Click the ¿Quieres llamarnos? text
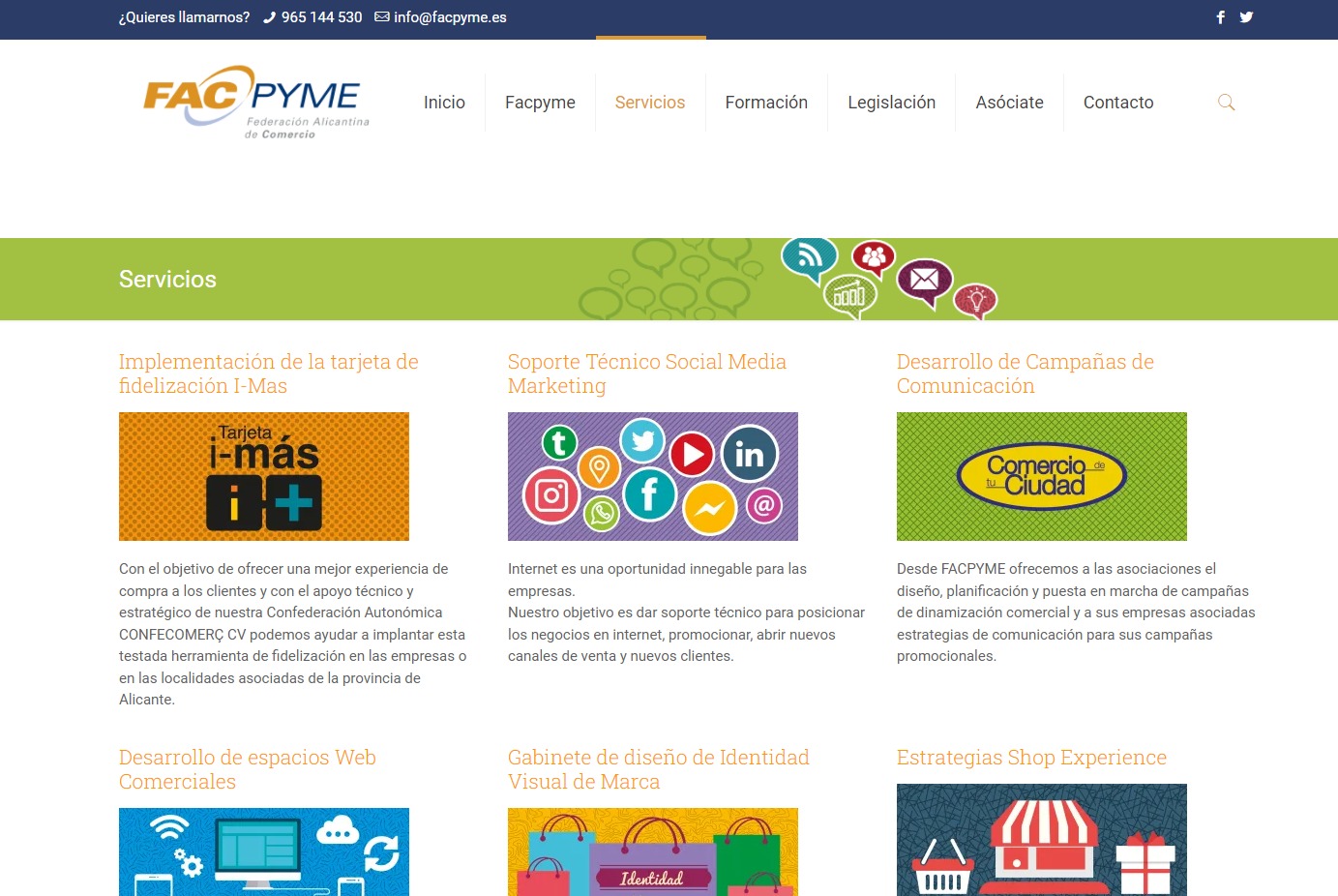Screen dimensions: 1338x896 point(184,17)
